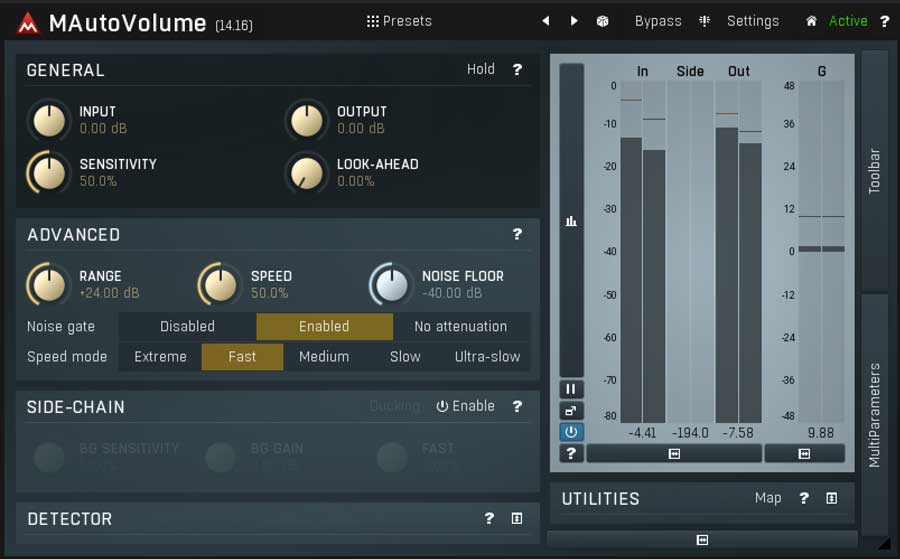Open help for the Detector section
The height and width of the screenshot is (559, 900).
489,519
